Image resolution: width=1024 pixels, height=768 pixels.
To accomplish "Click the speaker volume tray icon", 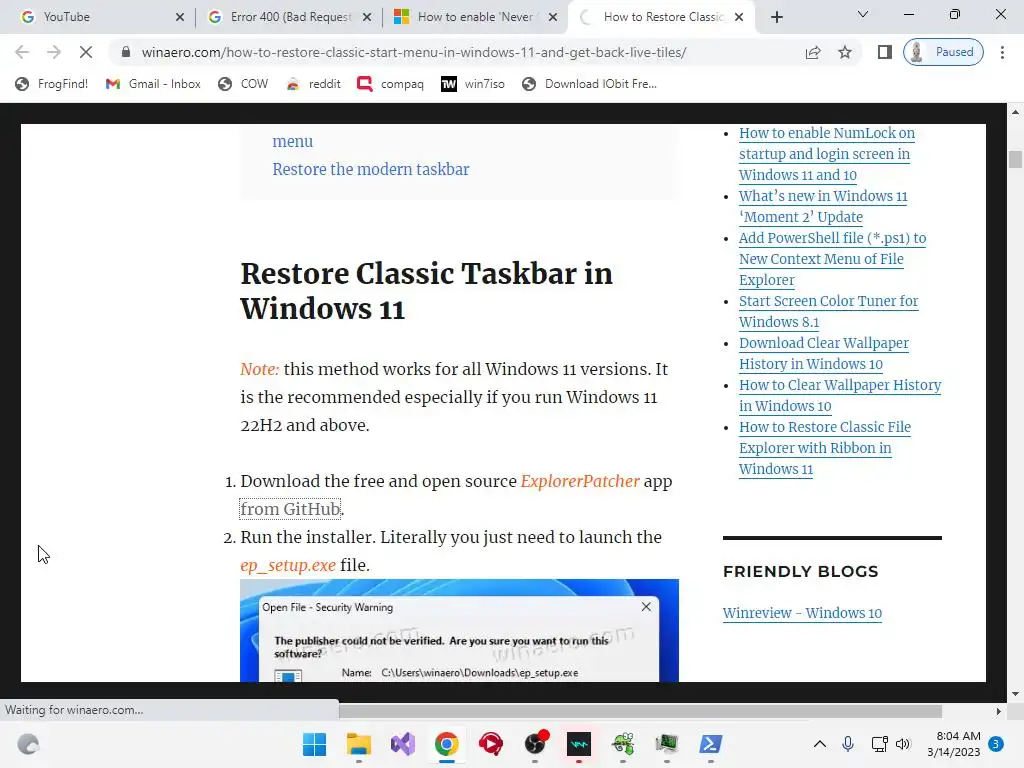I will point(903,744).
